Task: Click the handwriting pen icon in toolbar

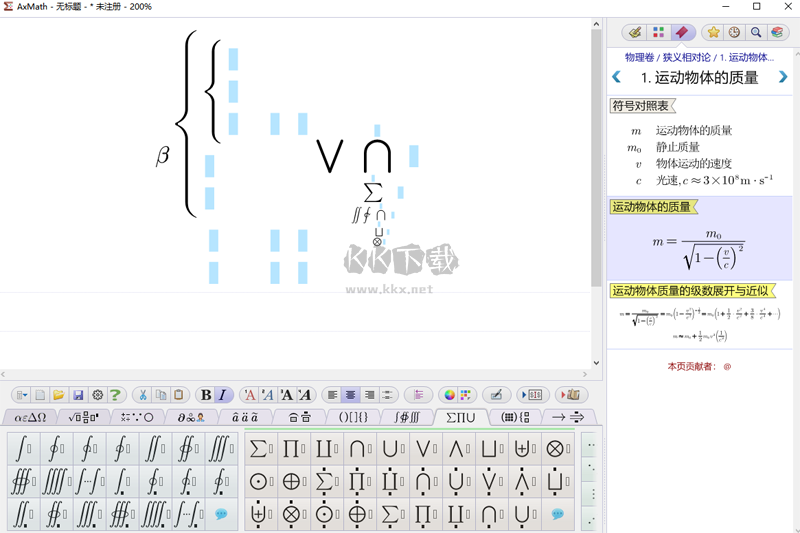Action: (496, 395)
